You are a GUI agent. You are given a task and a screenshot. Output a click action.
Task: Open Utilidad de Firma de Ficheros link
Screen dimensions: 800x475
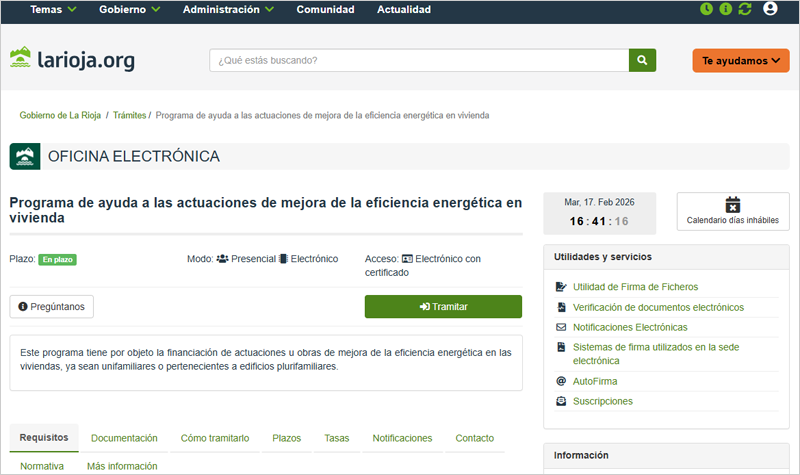[x=635, y=287]
